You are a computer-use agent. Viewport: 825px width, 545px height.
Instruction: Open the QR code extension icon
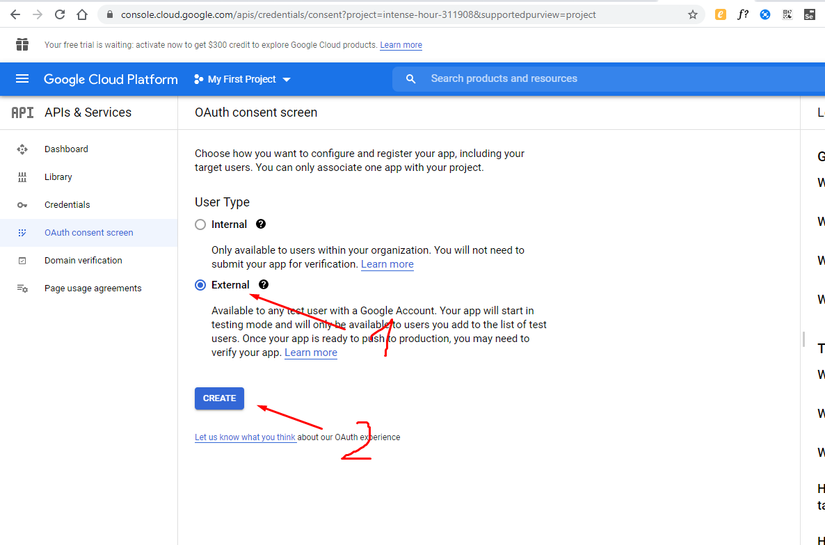787,15
